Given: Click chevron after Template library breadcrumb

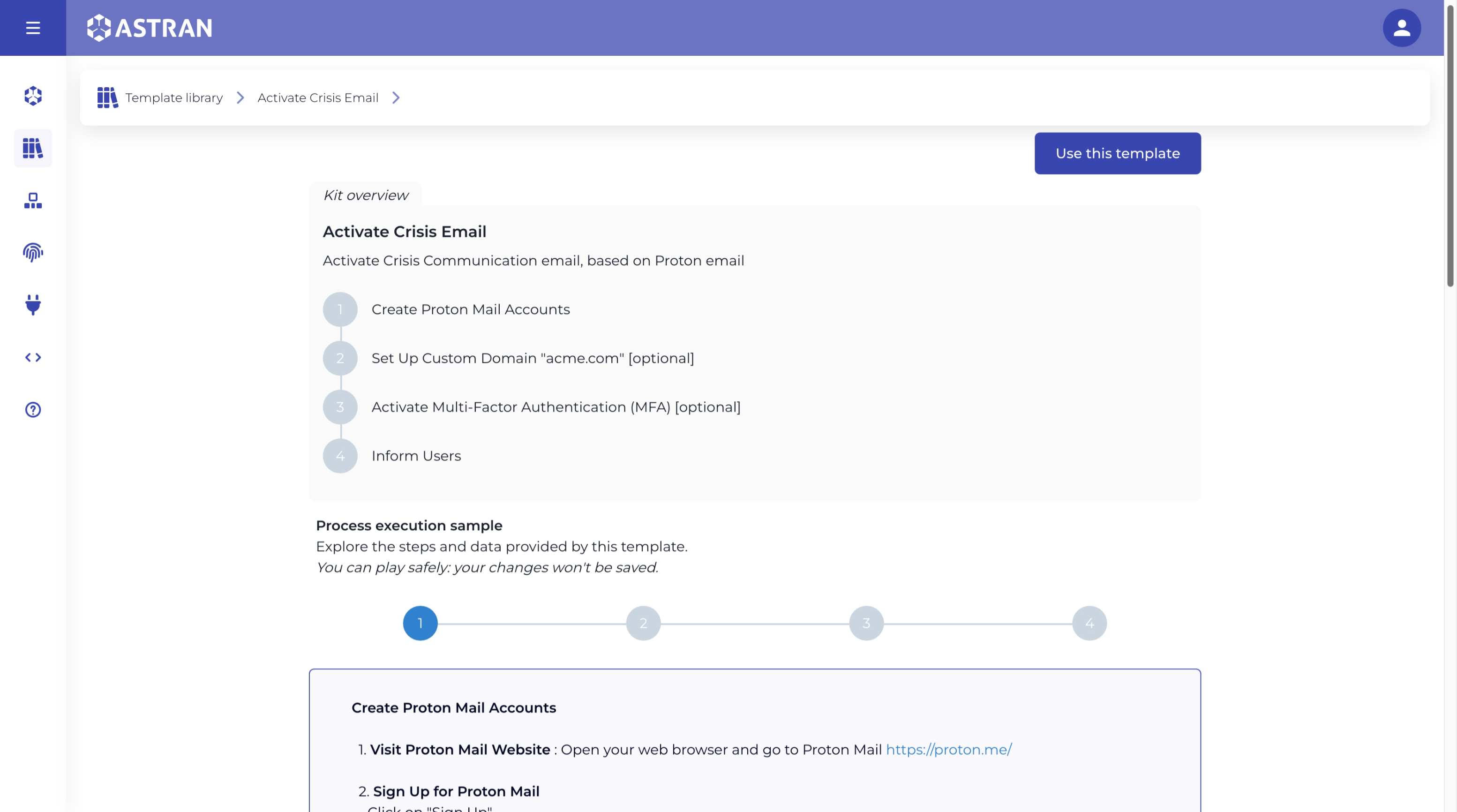Looking at the screenshot, I should click(240, 98).
